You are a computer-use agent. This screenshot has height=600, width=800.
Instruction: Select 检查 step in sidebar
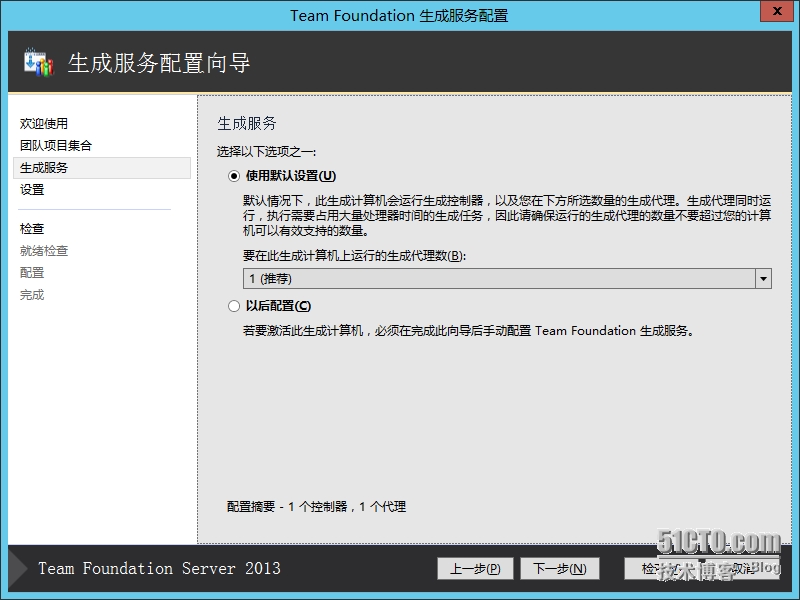32,229
